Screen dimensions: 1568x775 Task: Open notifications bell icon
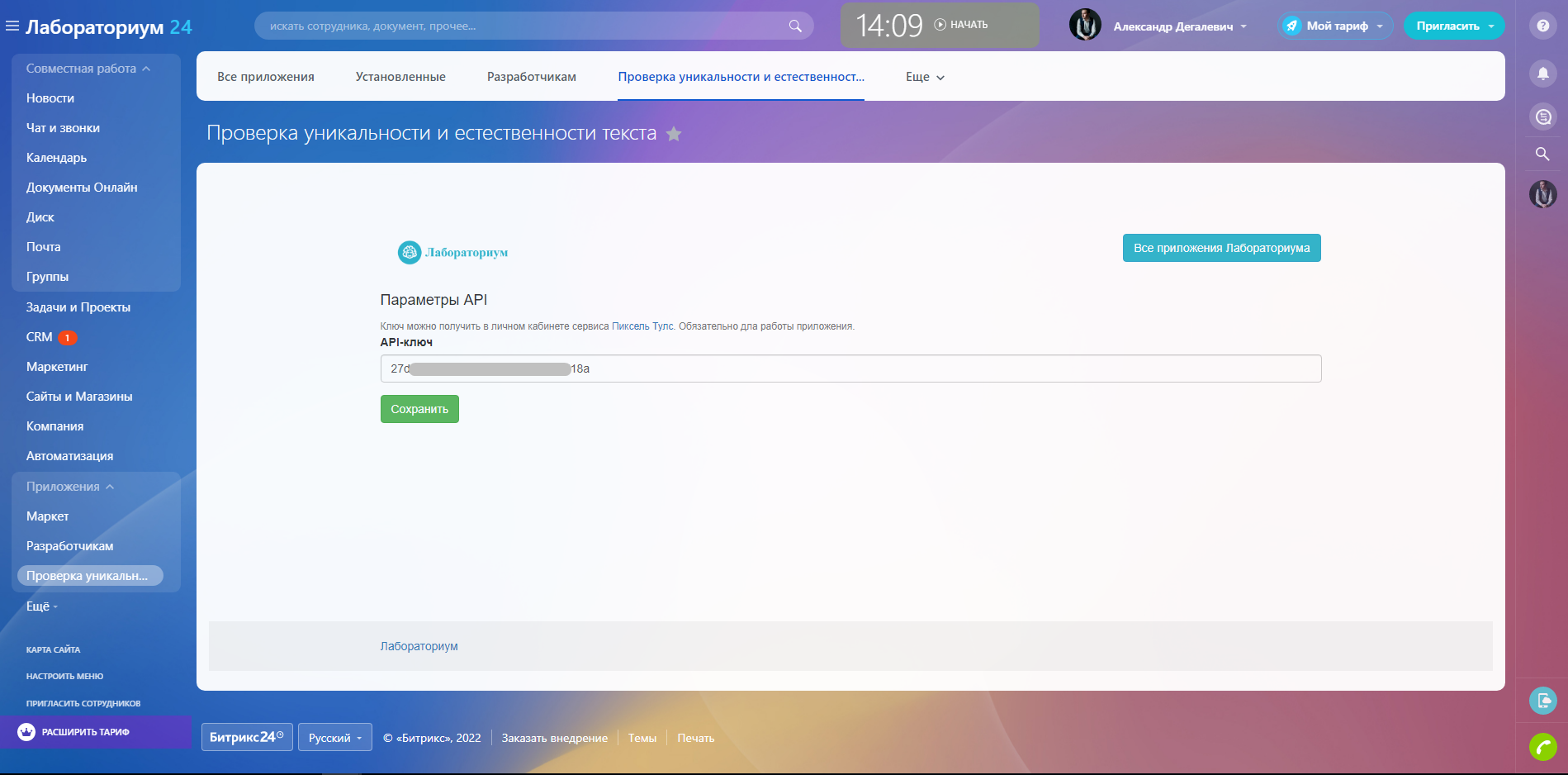[x=1542, y=74]
